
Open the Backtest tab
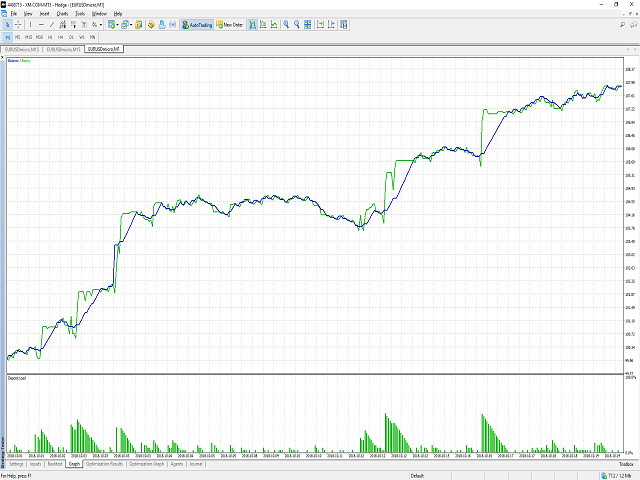coord(55,464)
